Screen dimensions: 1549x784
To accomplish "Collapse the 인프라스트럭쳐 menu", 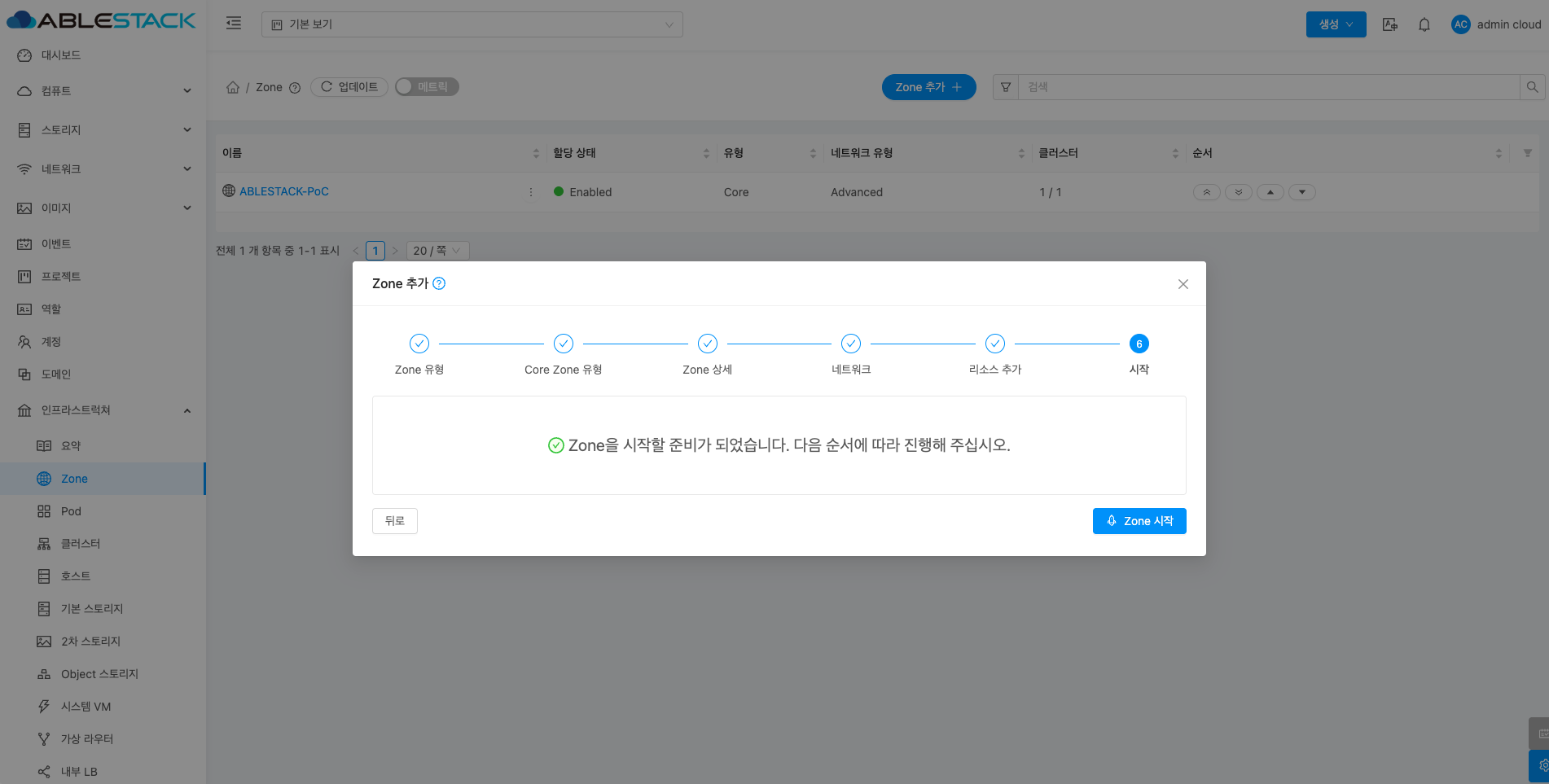I will pos(103,410).
